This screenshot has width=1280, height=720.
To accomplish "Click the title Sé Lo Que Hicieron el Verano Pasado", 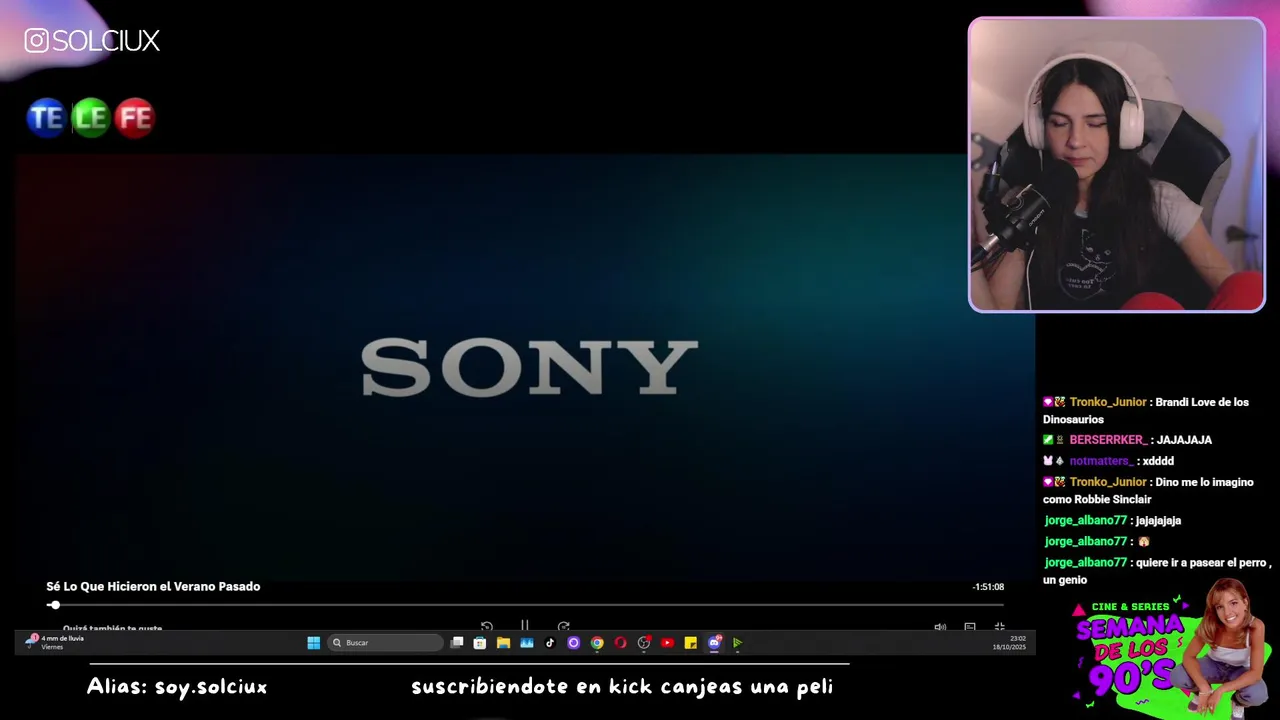I will point(153,587).
